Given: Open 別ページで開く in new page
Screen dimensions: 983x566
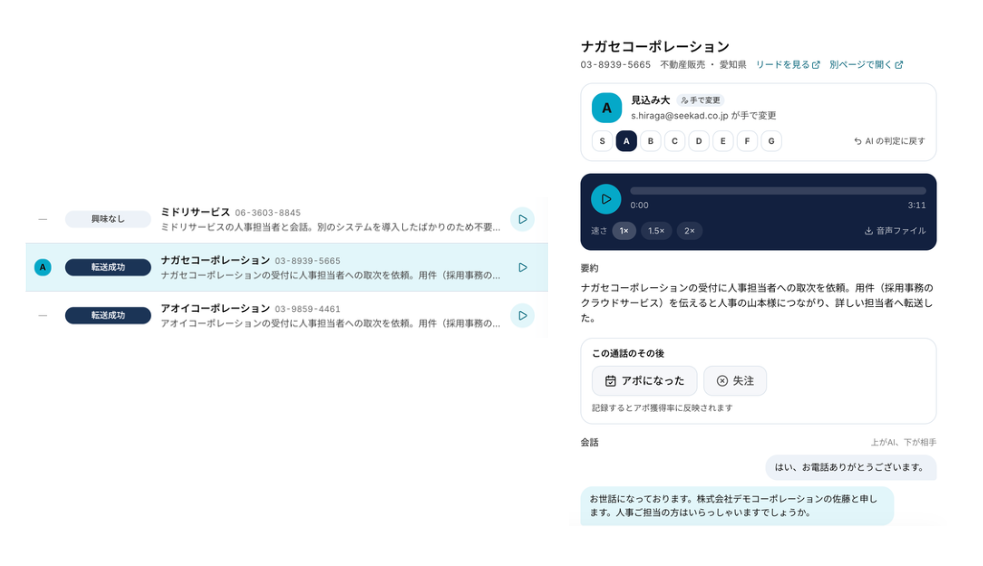Looking at the screenshot, I should 866,65.
